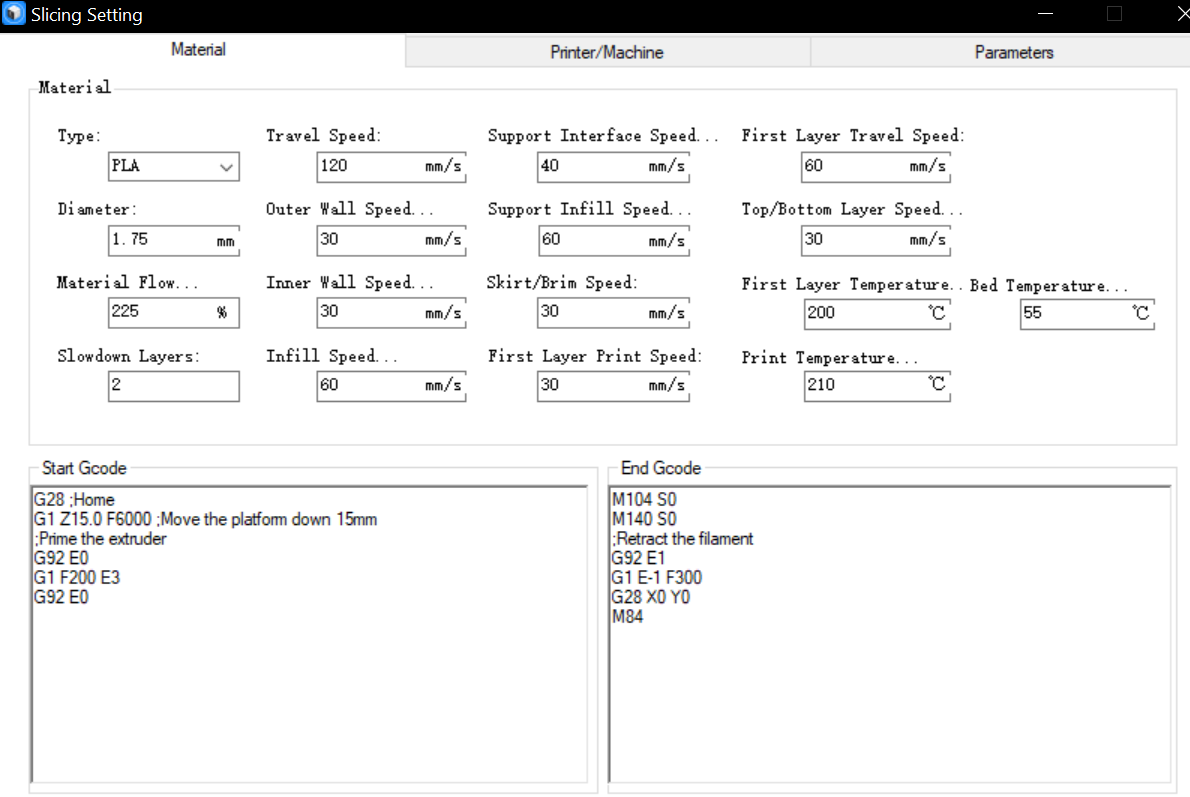Click the First Layer Print Speed field
The width and height of the screenshot is (1190, 797).
(613, 386)
